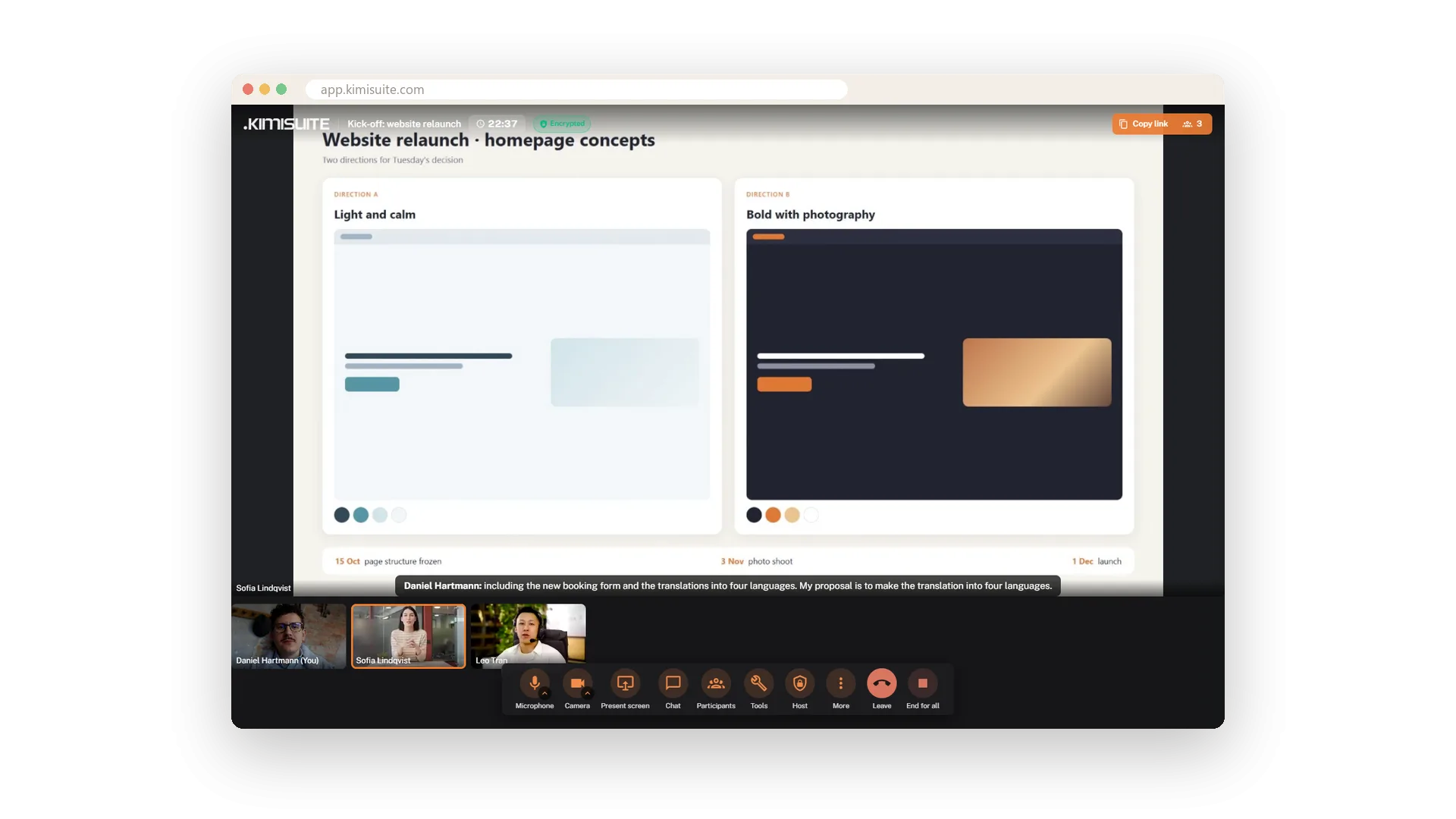Open microphone options chevron
Image resolution: width=1456 pixels, height=819 pixels.
544,693
